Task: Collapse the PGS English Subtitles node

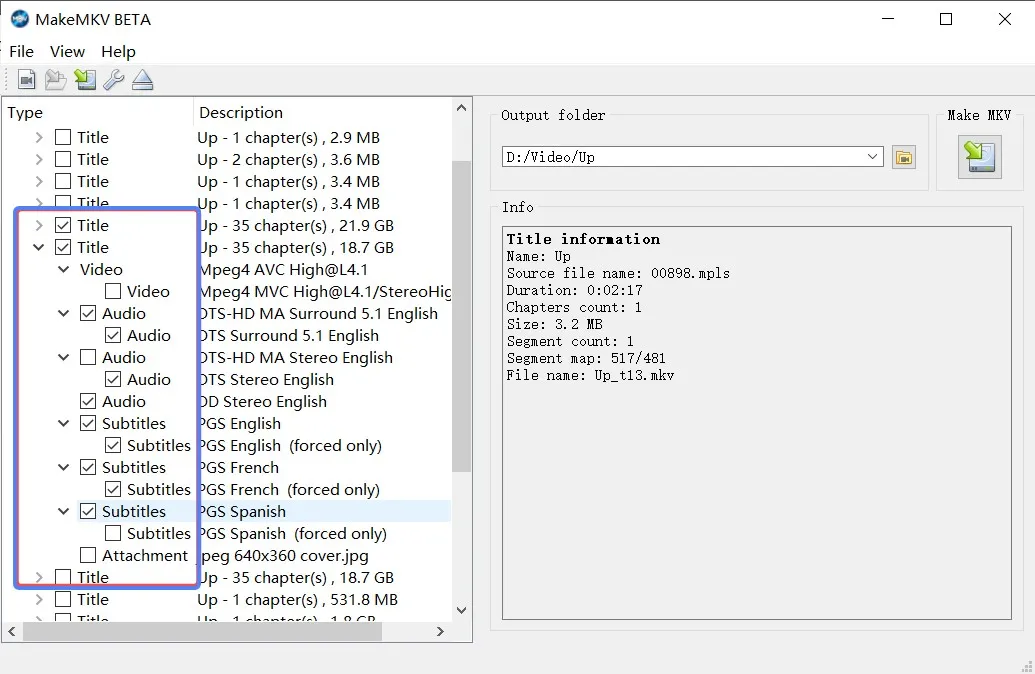Action: [x=63, y=423]
